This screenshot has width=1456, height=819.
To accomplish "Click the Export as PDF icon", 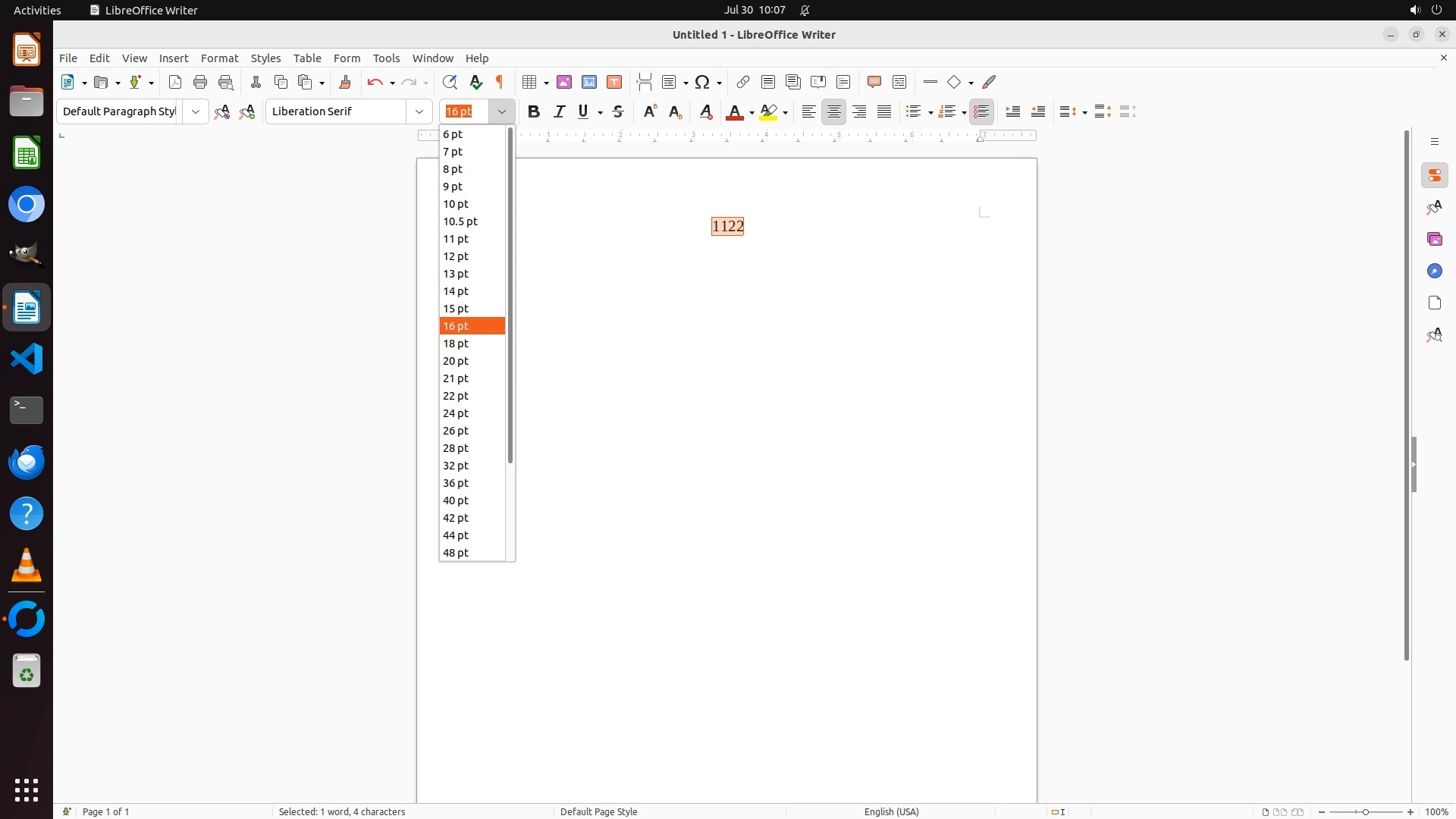I will pos(175,82).
